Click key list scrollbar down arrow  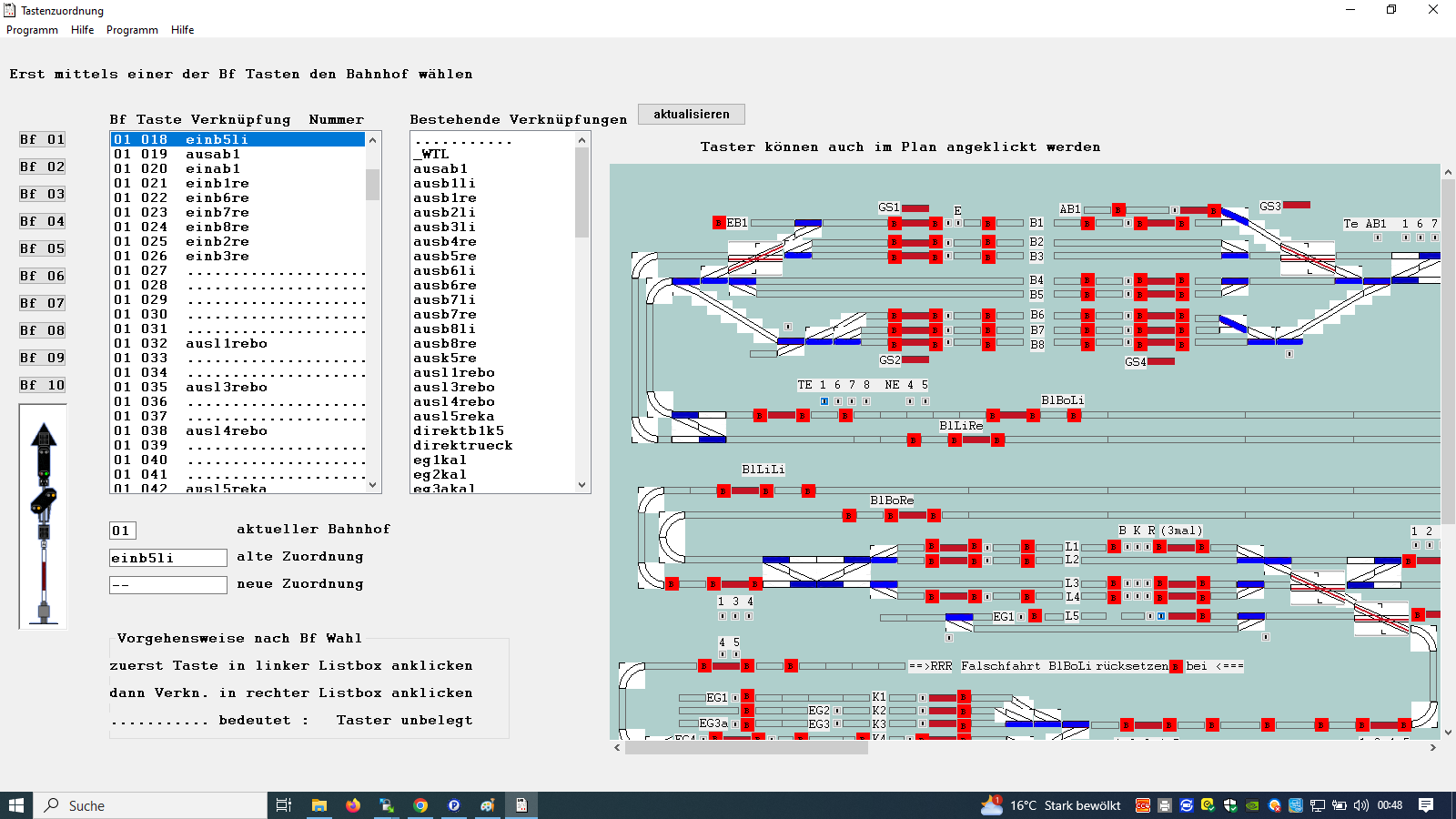click(x=373, y=485)
